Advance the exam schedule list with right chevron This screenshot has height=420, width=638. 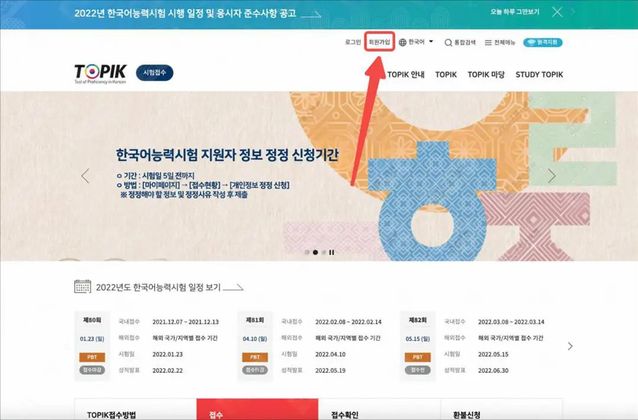pyautogui.click(x=570, y=346)
